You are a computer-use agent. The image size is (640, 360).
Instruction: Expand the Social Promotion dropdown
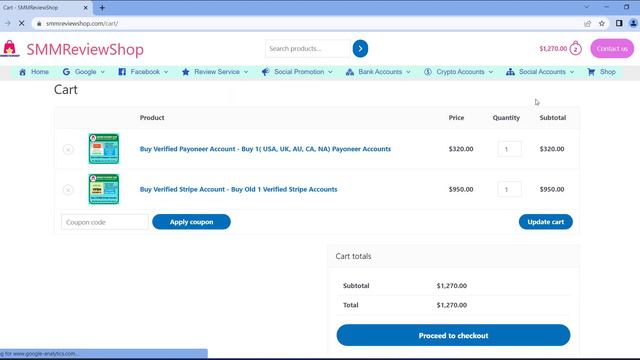pyautogui.click(x=330, y=72)
